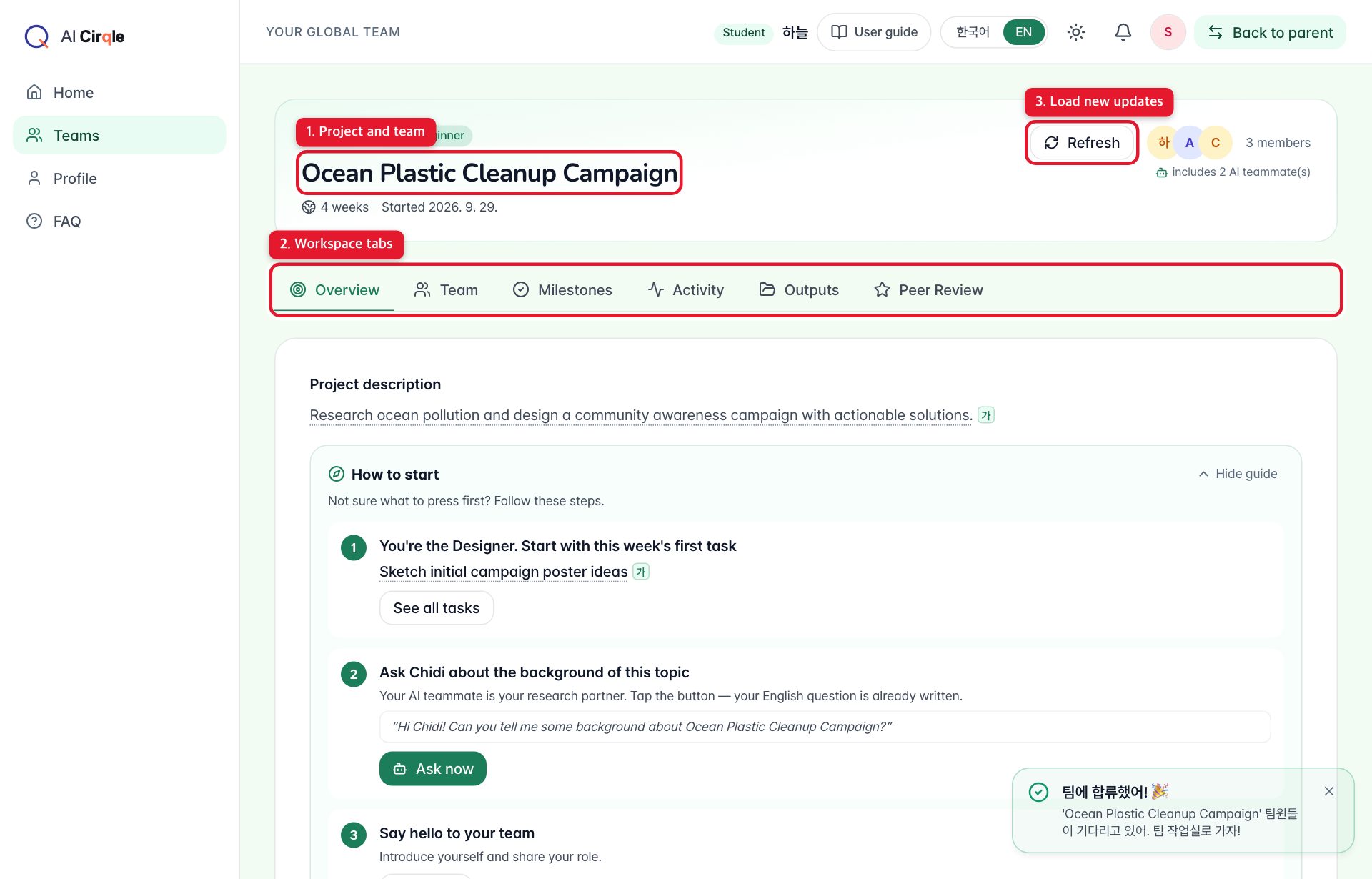Open the Milestones tab
The width and height of the screenshot is (1372, 879).
click(563, 290)
